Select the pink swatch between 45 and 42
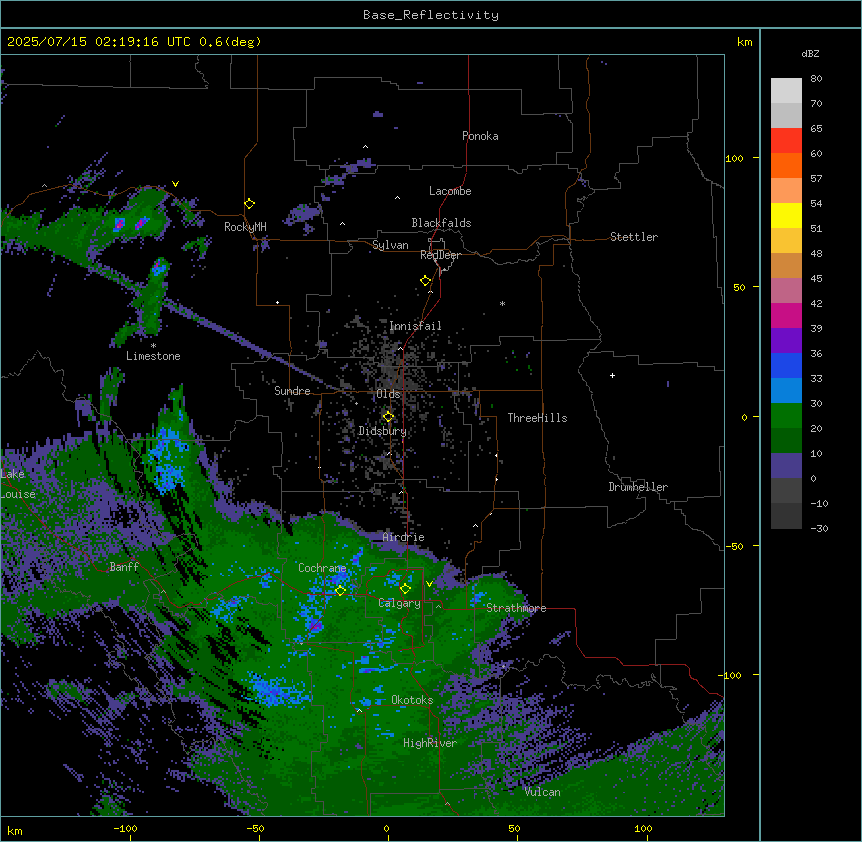The height and width of the screenshot is (842, 862). pos(786,291)
